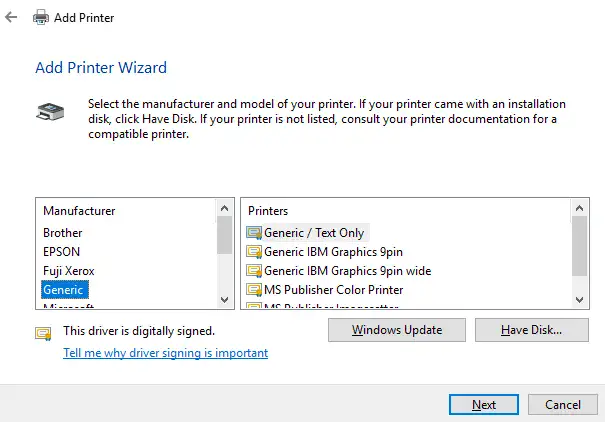Choose Generic IBM Graphics 9pin wide printer
The width and height of the screenshot is (605, 422).
pyautogui.click(x=348, y=271)
